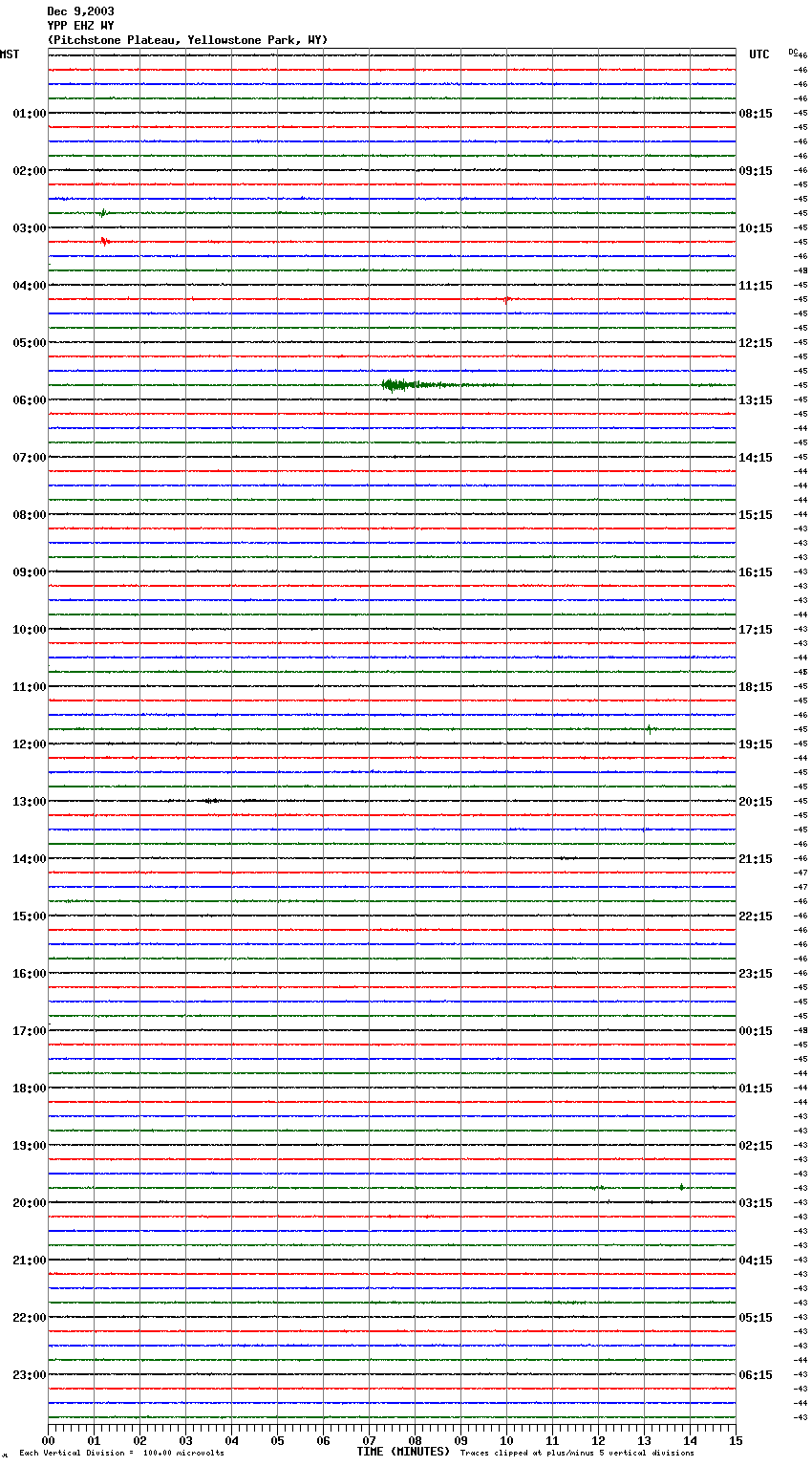Click the 12:15 UTC time label
Viewport: 812px width, 1466px height.
[756, 343]
